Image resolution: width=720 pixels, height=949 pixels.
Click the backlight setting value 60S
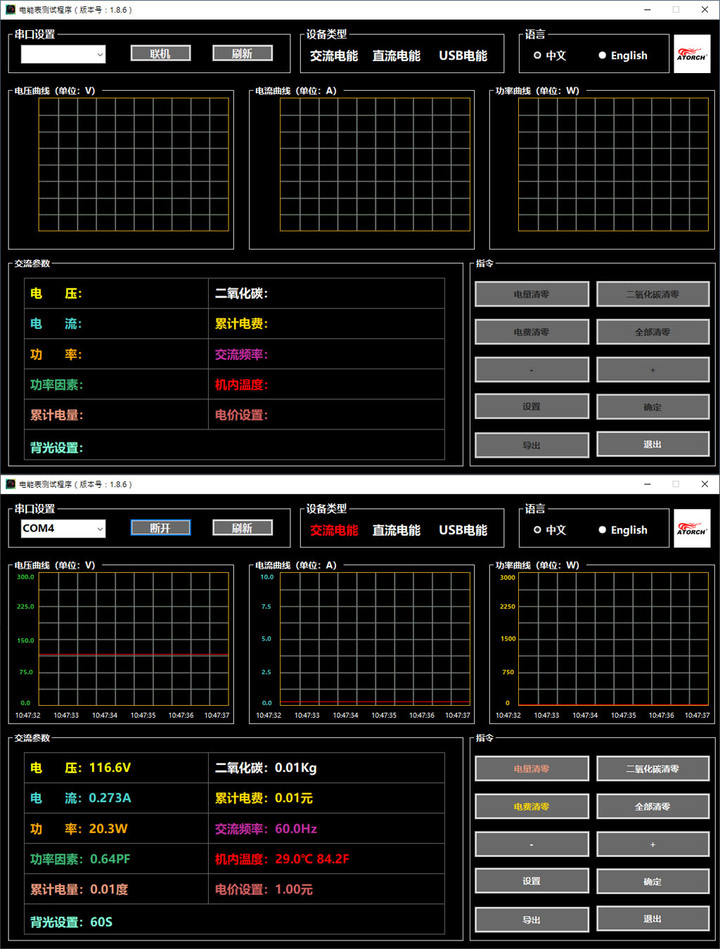click(x=101, y=922)
